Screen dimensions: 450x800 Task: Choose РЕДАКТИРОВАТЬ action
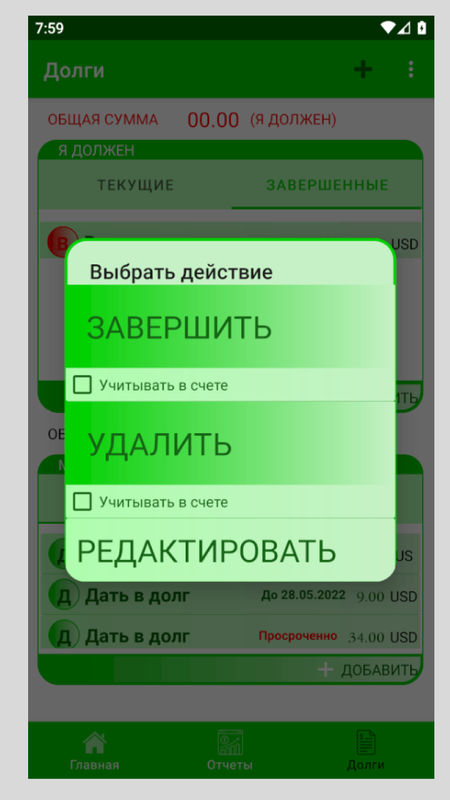click(230, 551)
